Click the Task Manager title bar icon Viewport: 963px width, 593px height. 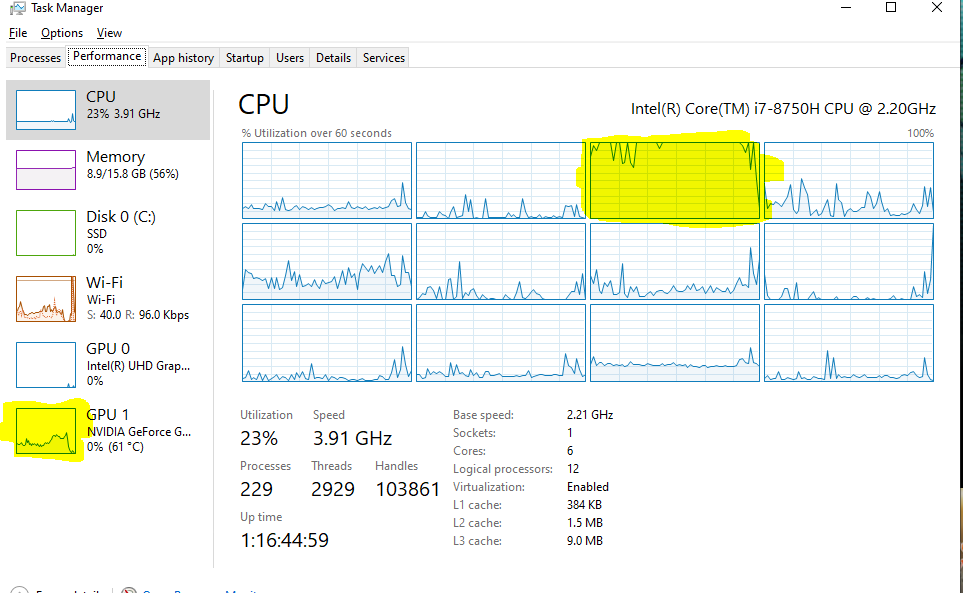coord(17,8)
